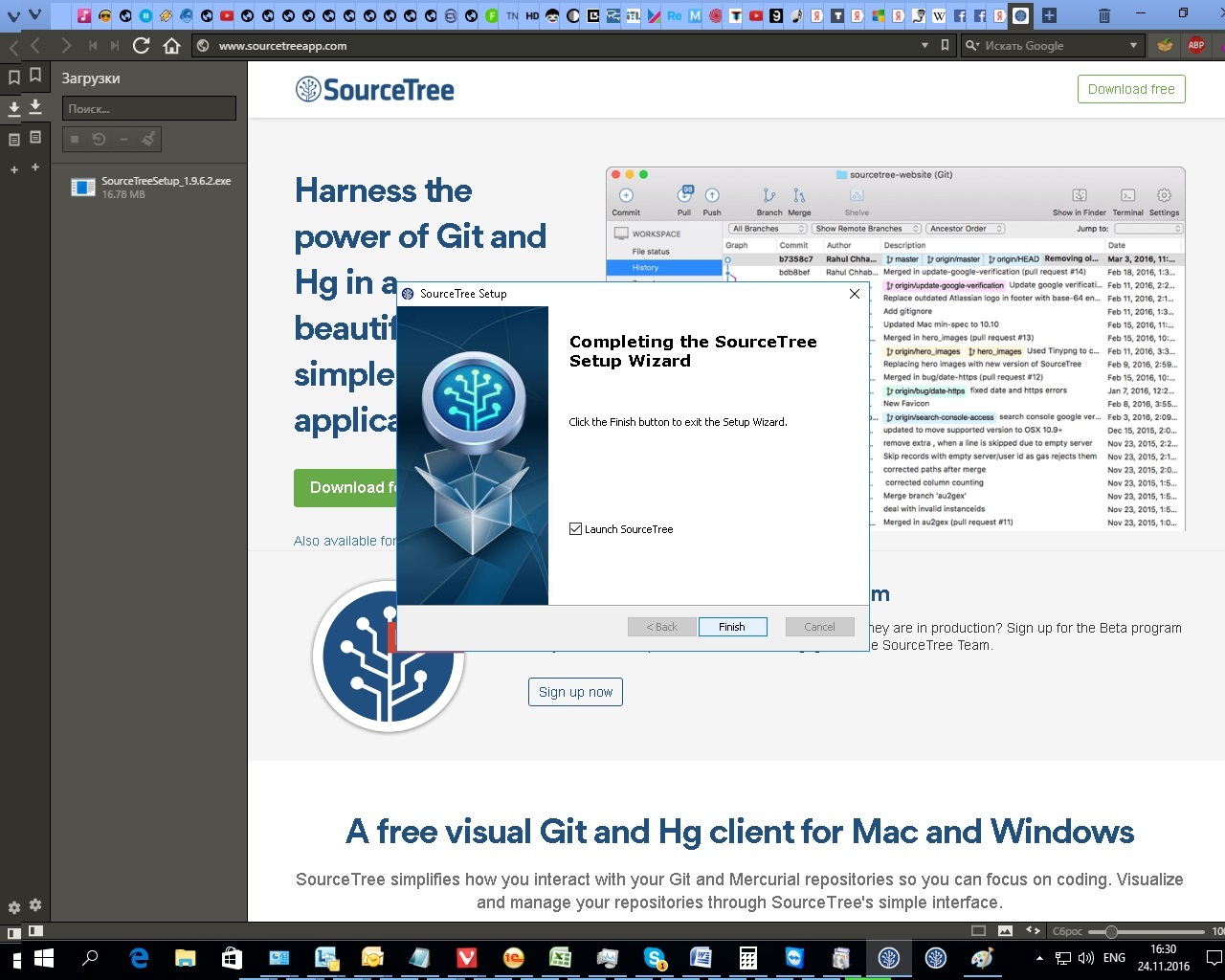Click the rewind history button

pos(93,45)
